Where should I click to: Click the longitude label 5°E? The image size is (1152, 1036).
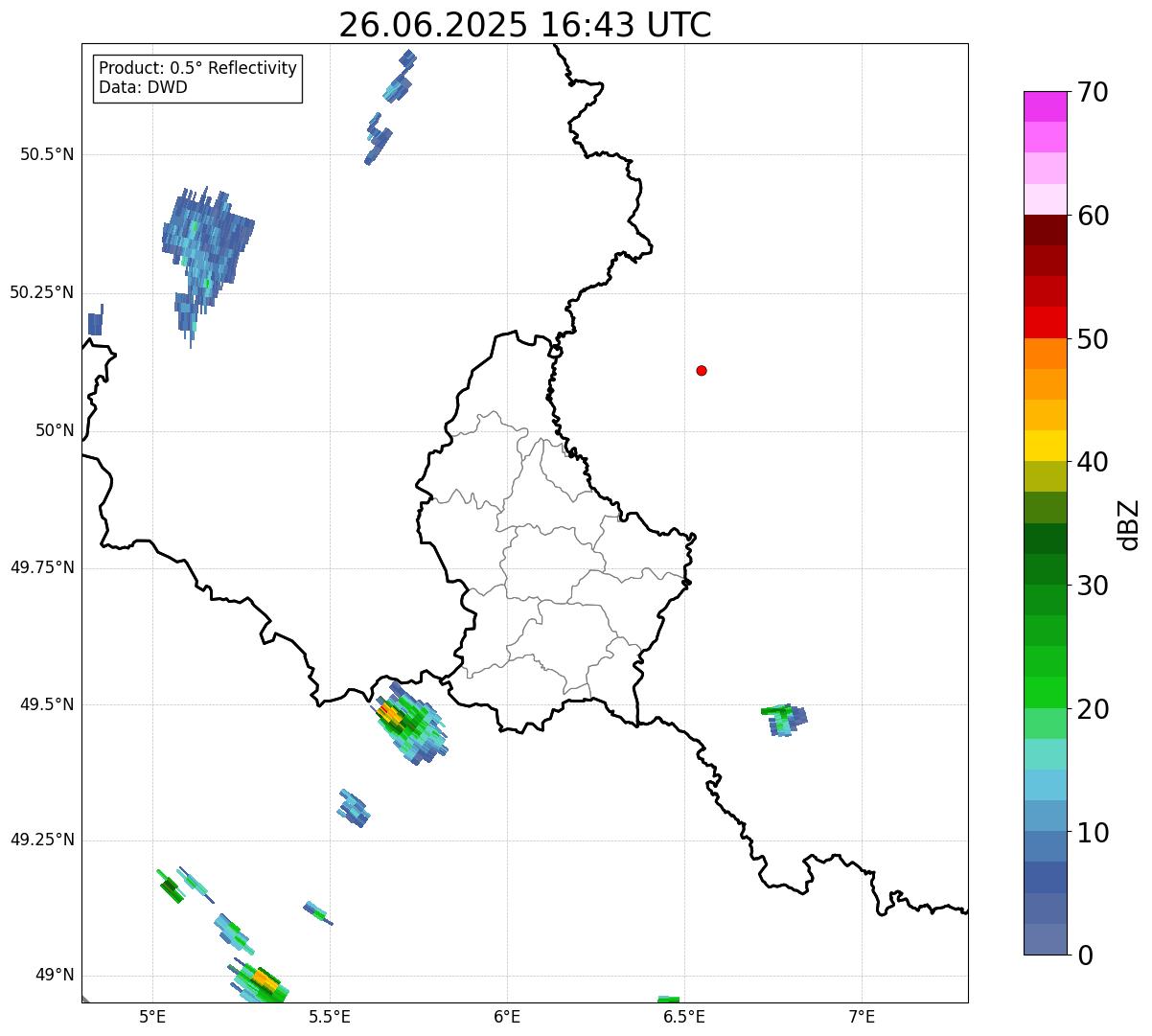point(152,1016)
